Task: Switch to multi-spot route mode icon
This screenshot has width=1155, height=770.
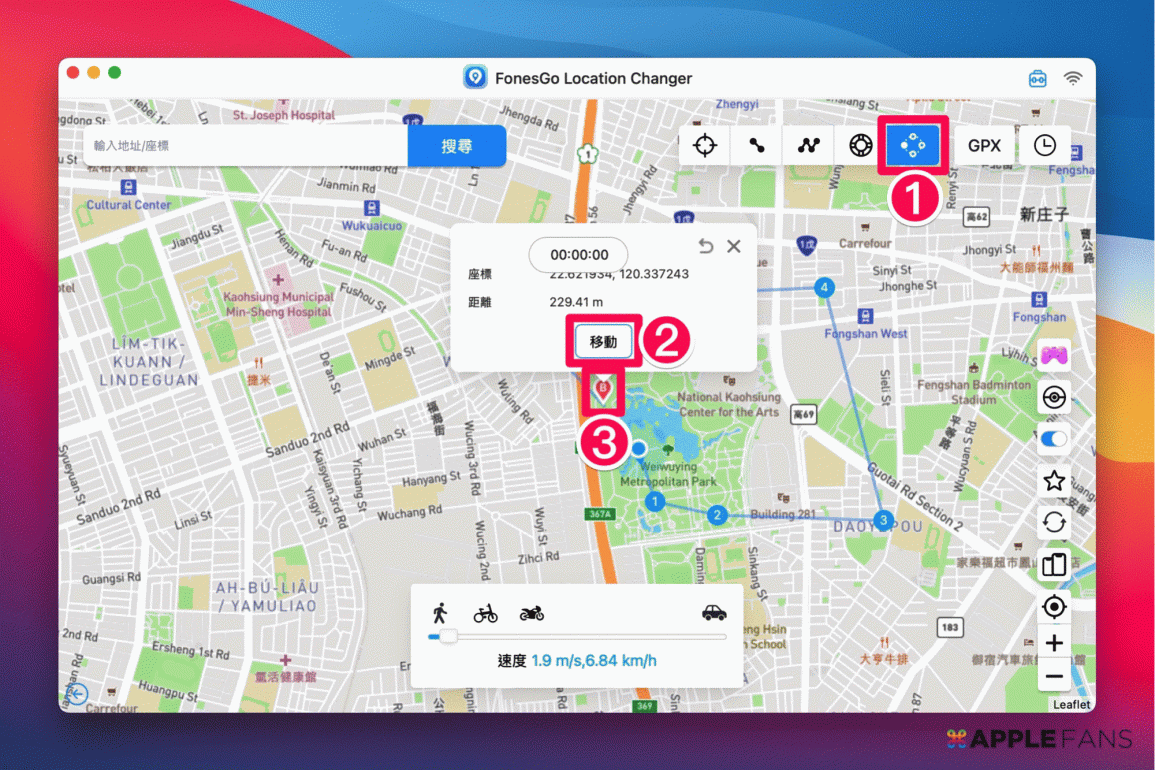Action: tap(808, 146)
